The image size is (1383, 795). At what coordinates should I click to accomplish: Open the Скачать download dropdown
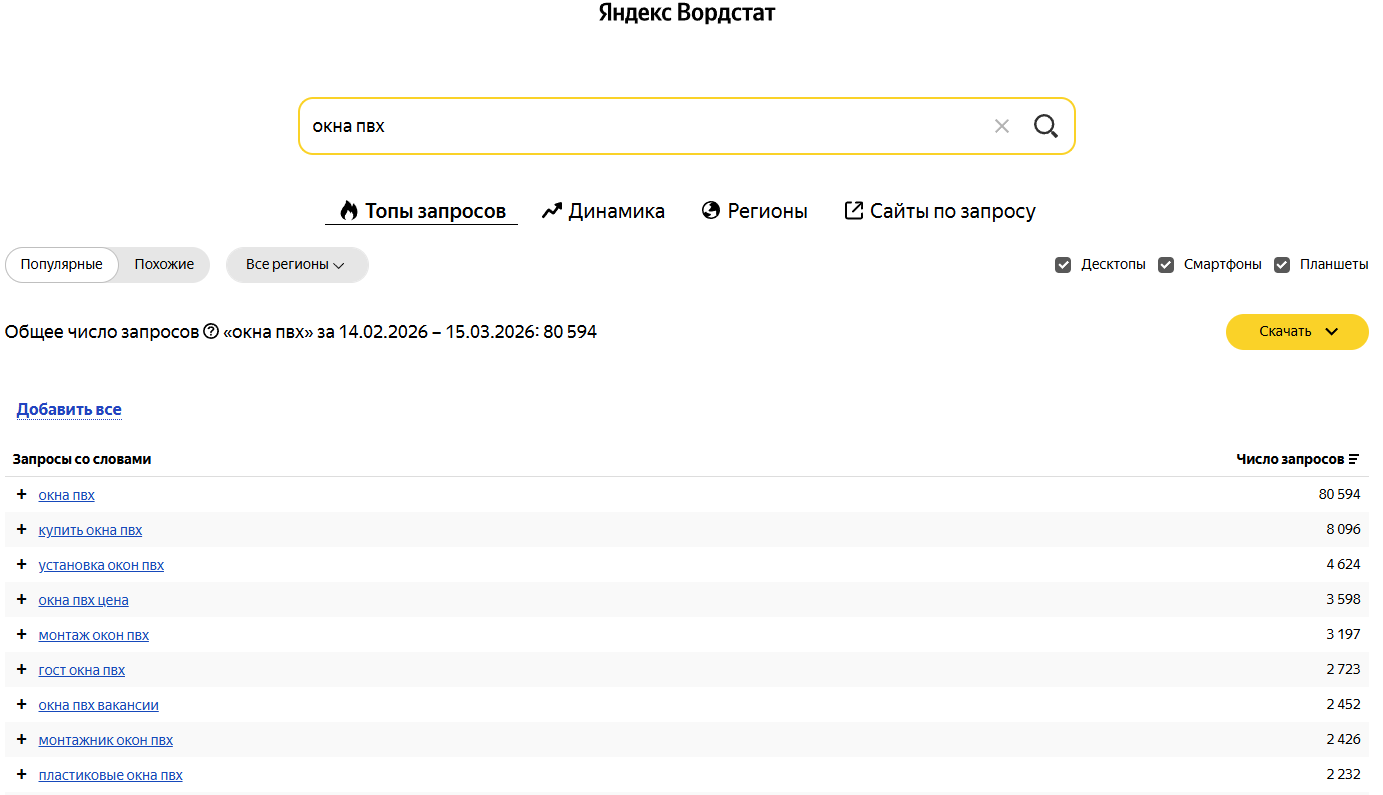pyautogui.click(x=1297, y=332)
